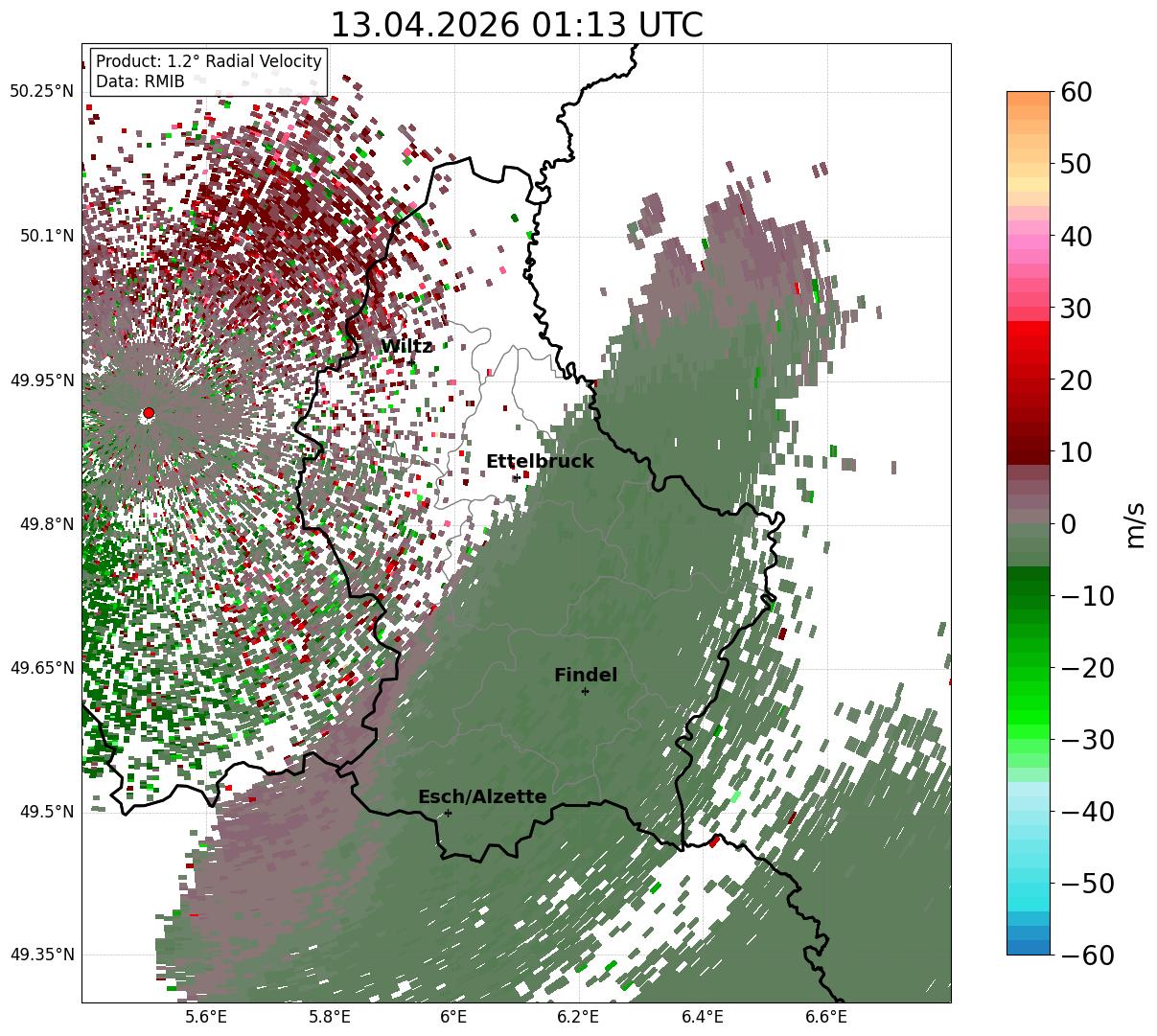Click the Product: 1.2° Radial Velocity info box
This screenshot has height=1036, width=1157.
click(209, 71)
